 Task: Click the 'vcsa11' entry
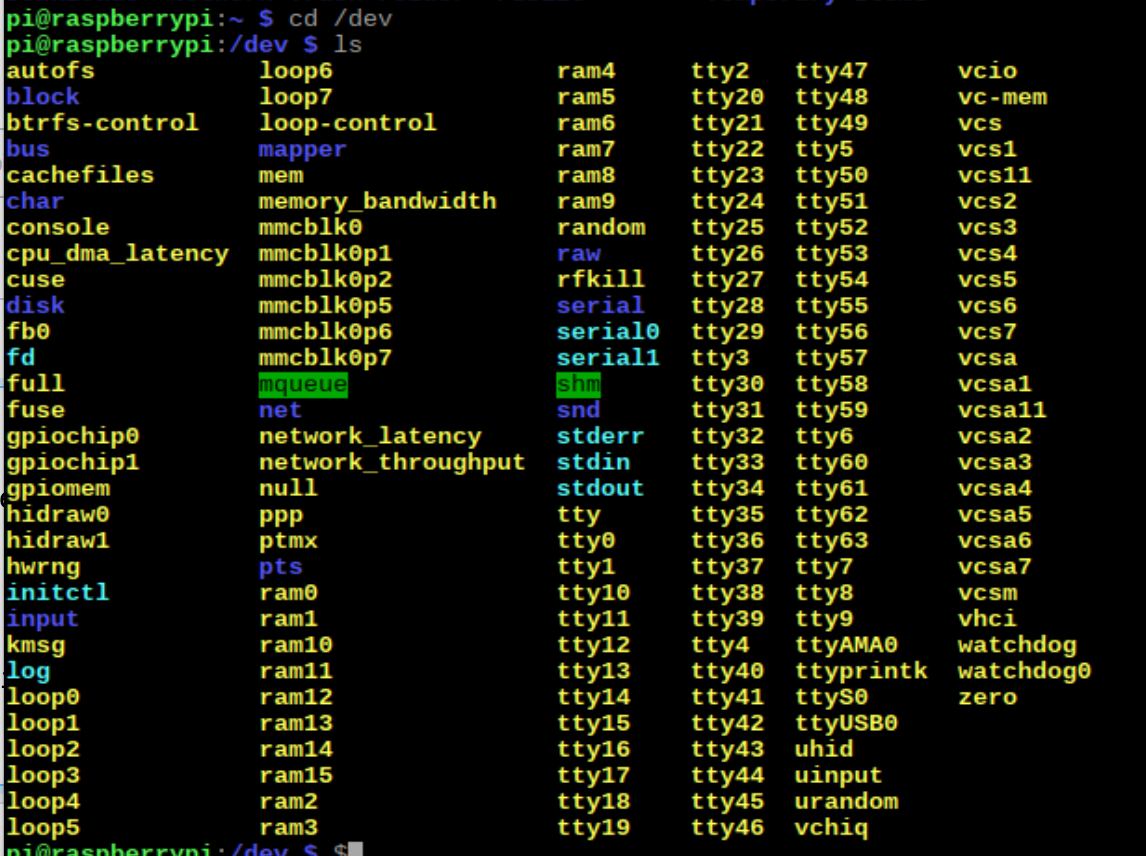pyautogui.click(x=1003, y=410)
